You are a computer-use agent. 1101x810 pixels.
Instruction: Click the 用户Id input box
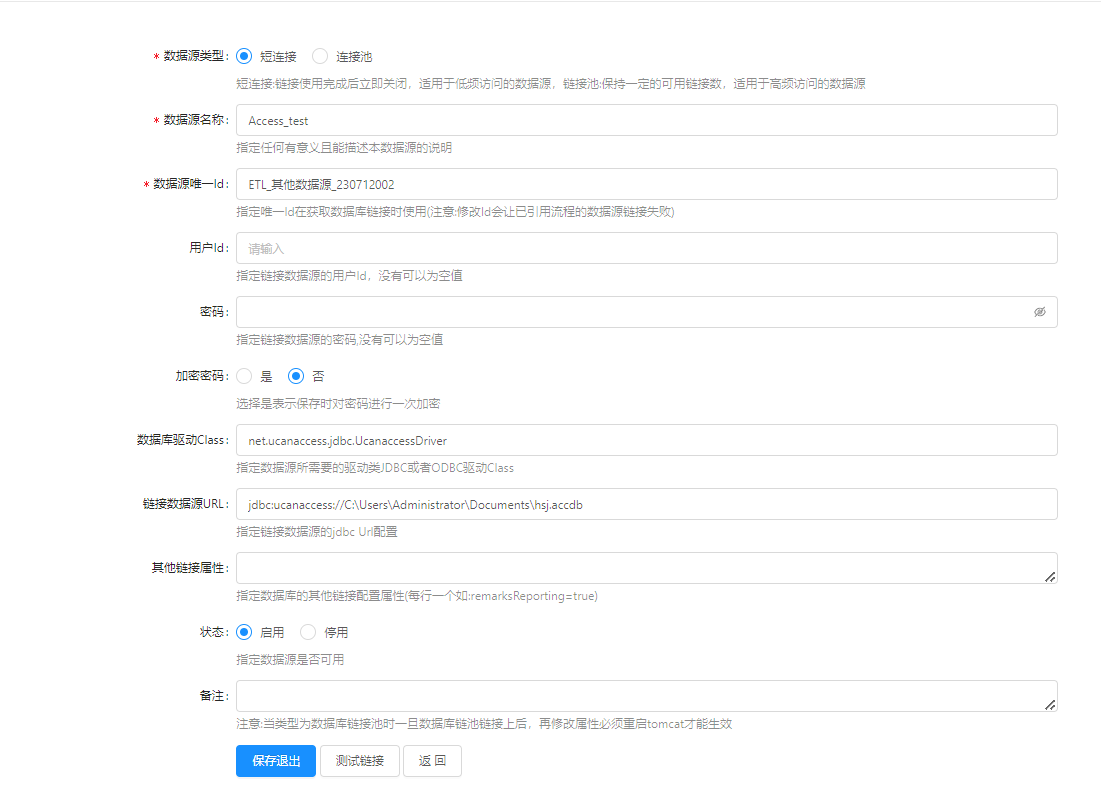coord(646,248)
